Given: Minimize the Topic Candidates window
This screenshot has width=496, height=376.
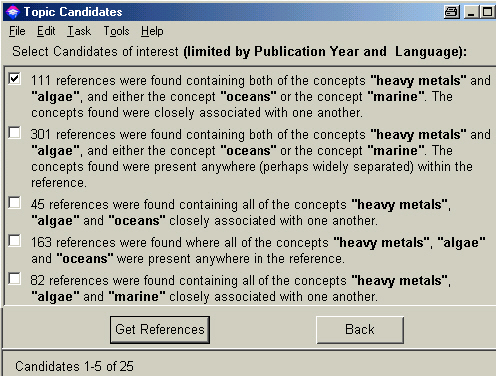Looking at the screenshot, I should (471, 12).
